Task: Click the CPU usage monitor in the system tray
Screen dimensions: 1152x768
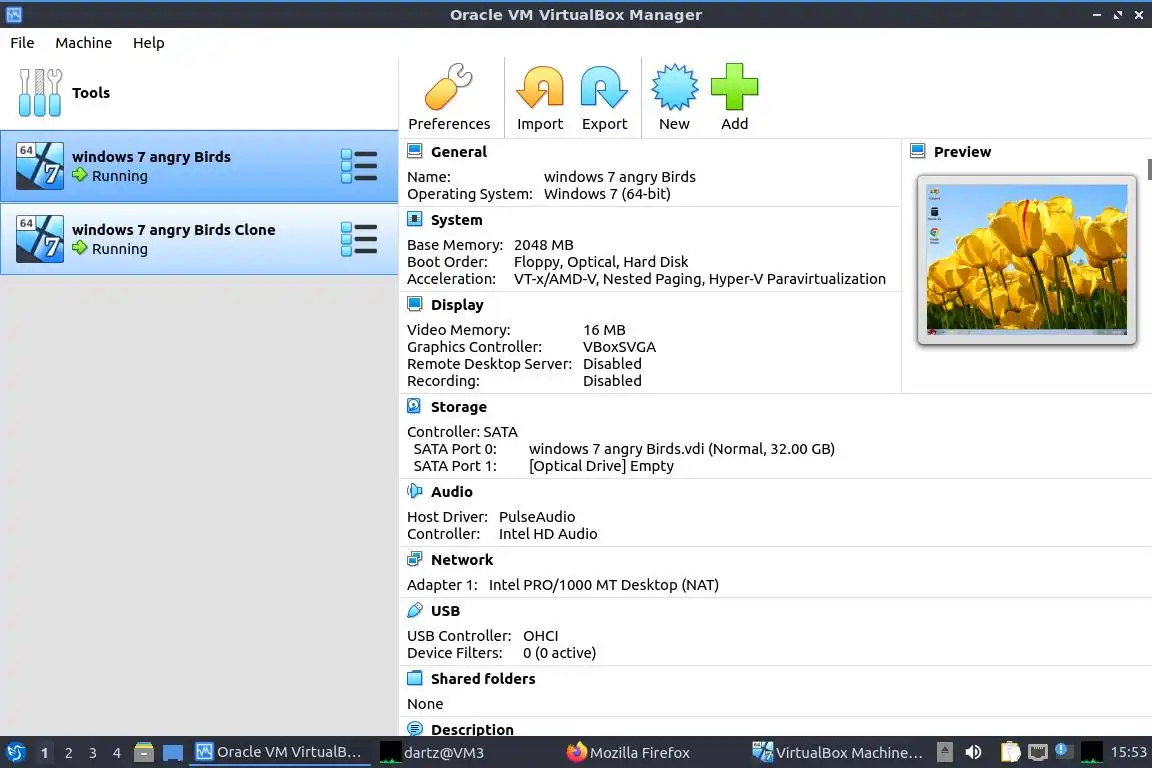Action: click(x=1091, y=752)
